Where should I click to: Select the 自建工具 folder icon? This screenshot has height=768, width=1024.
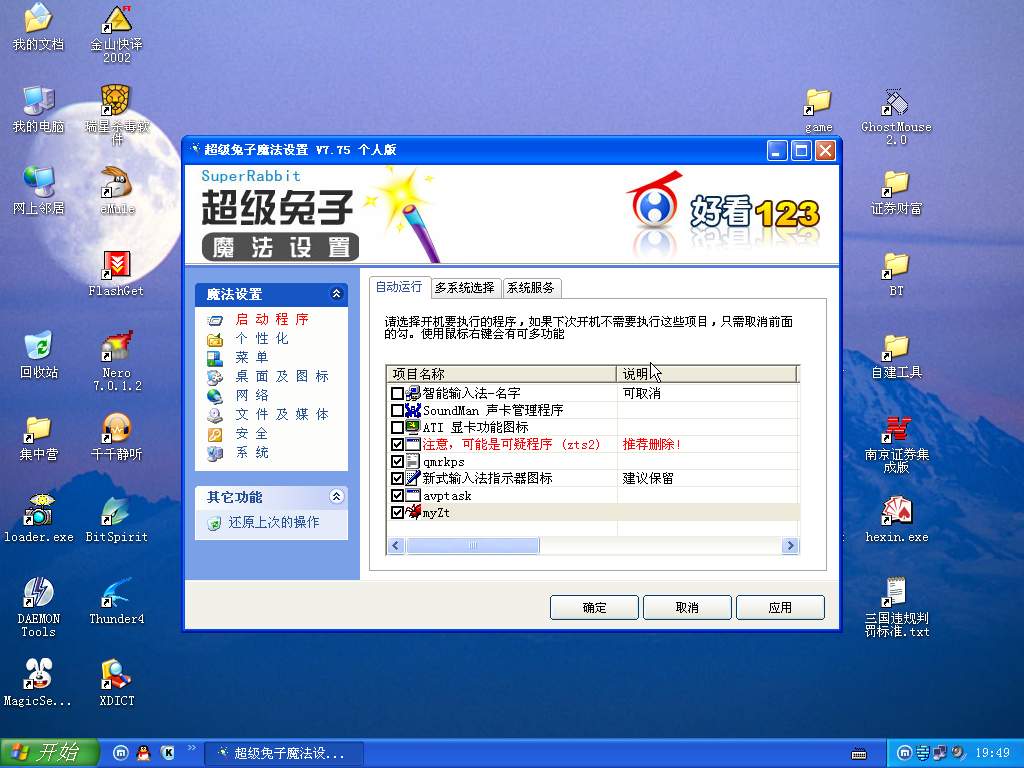tap(896, 355)
